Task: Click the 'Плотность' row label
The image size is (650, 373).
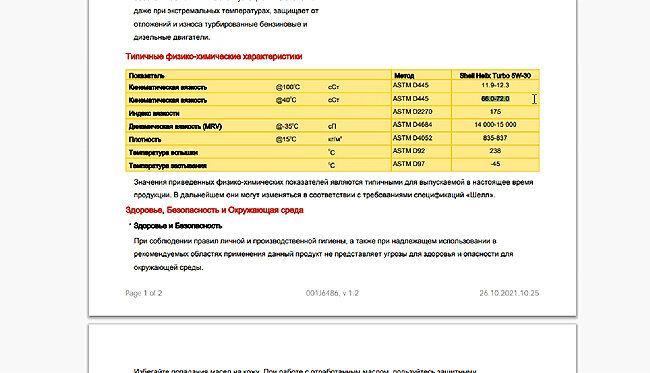Action: coord(144,140)
